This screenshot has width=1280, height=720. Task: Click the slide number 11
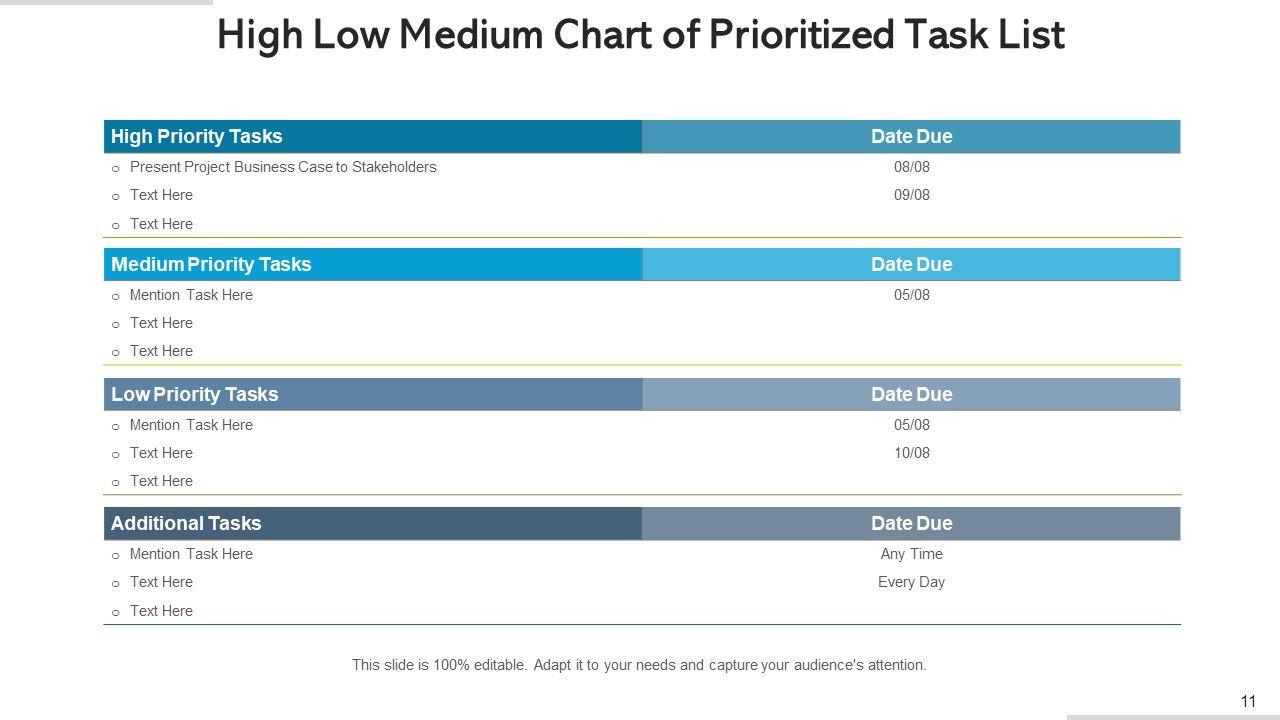[x=1248, y=702]
